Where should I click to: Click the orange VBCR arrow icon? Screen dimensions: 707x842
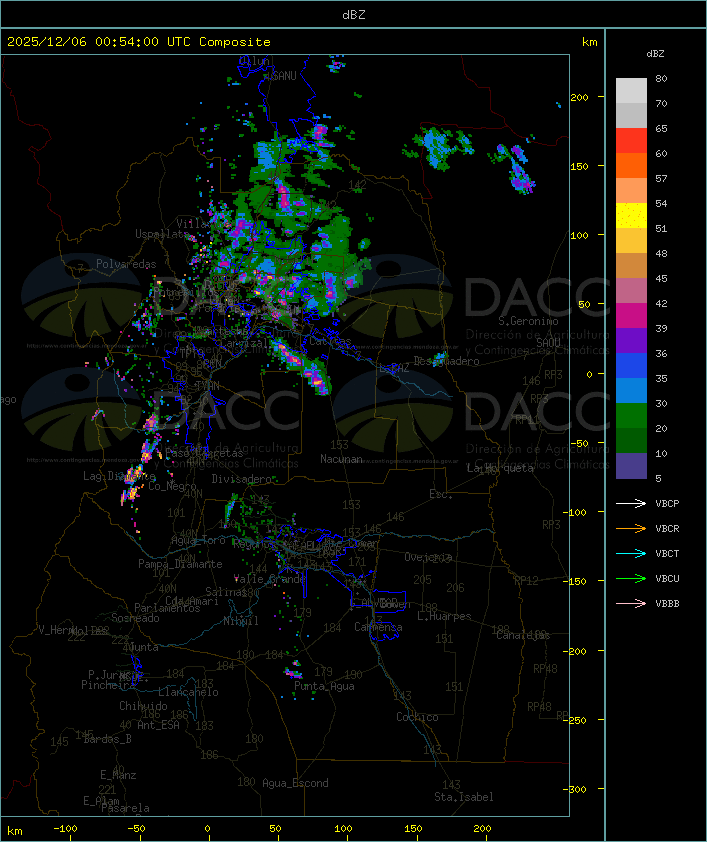(631, 528)
